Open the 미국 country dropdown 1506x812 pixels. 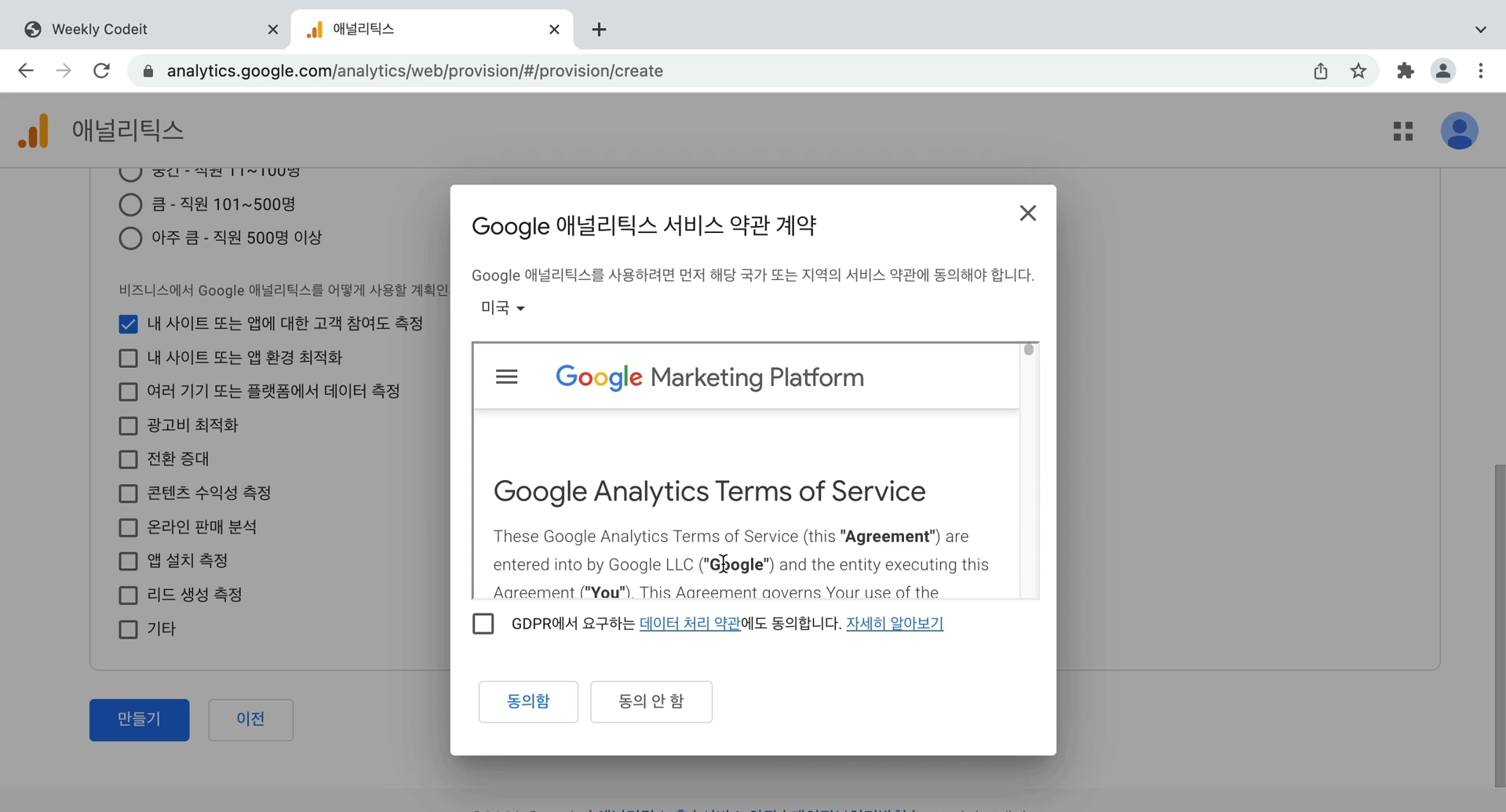click(x=502, y=308)
